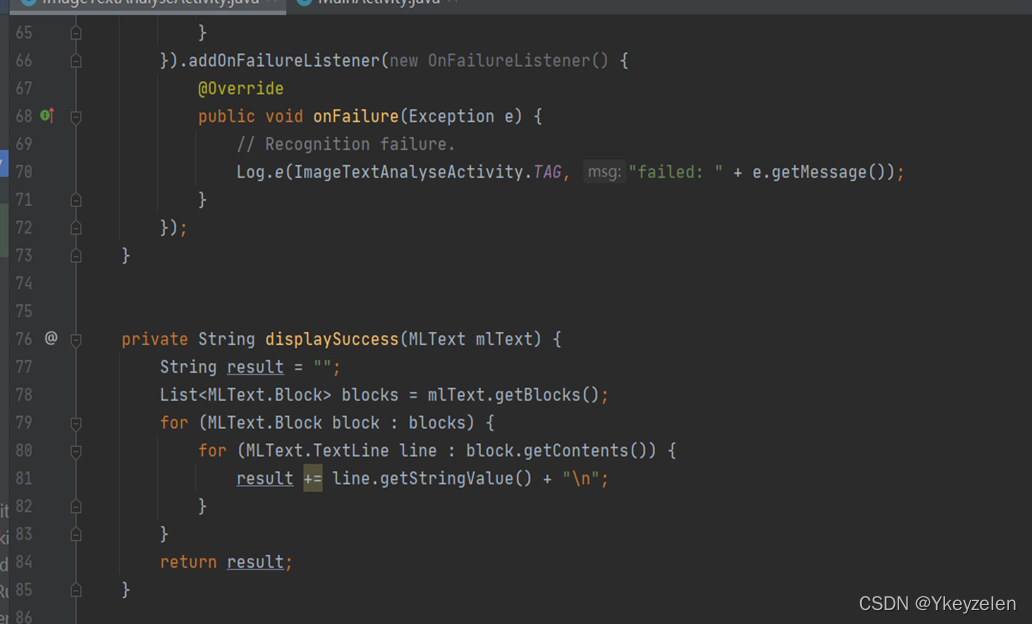Image resolution: width=1032 pixels, height=624 pixels.
Task: Click the result variable on line 77
Action: [255, 367]
